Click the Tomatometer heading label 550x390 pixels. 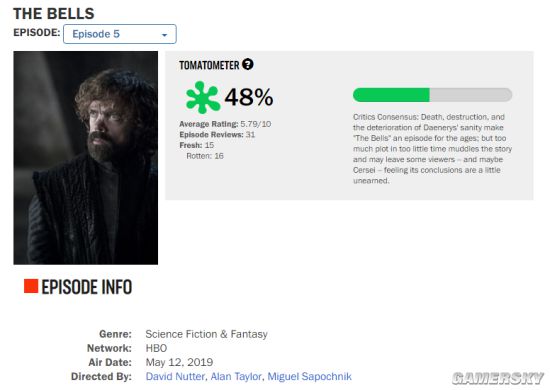point(209,65)
